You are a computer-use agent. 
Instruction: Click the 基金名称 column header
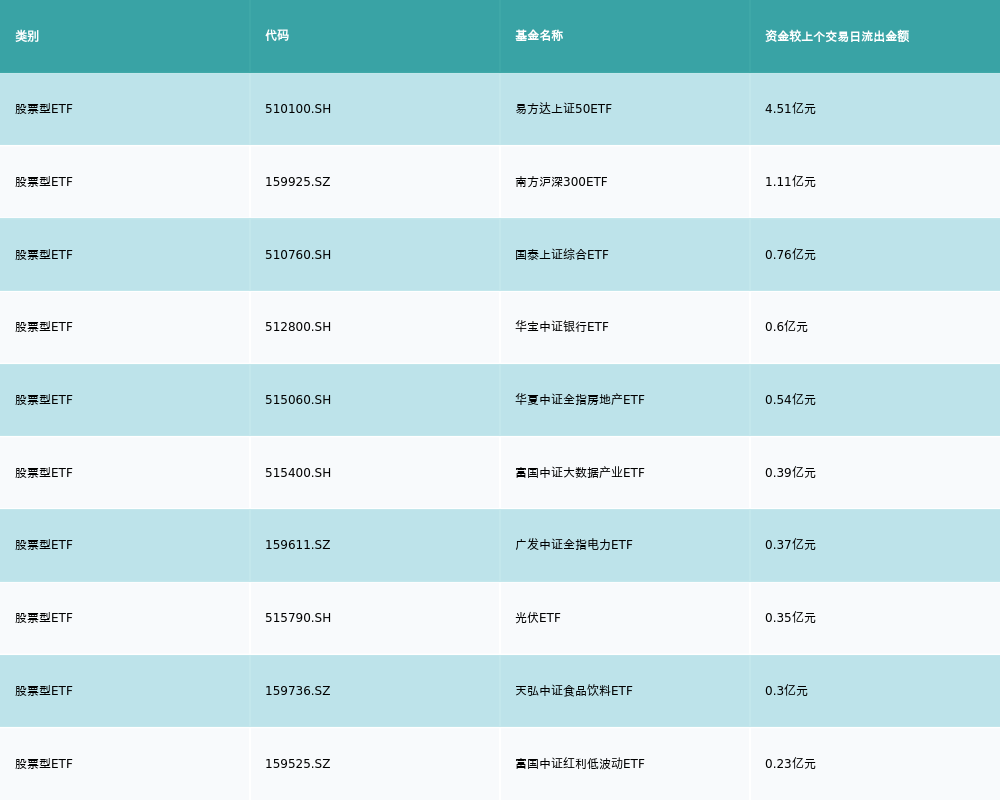tap(539, 36)
